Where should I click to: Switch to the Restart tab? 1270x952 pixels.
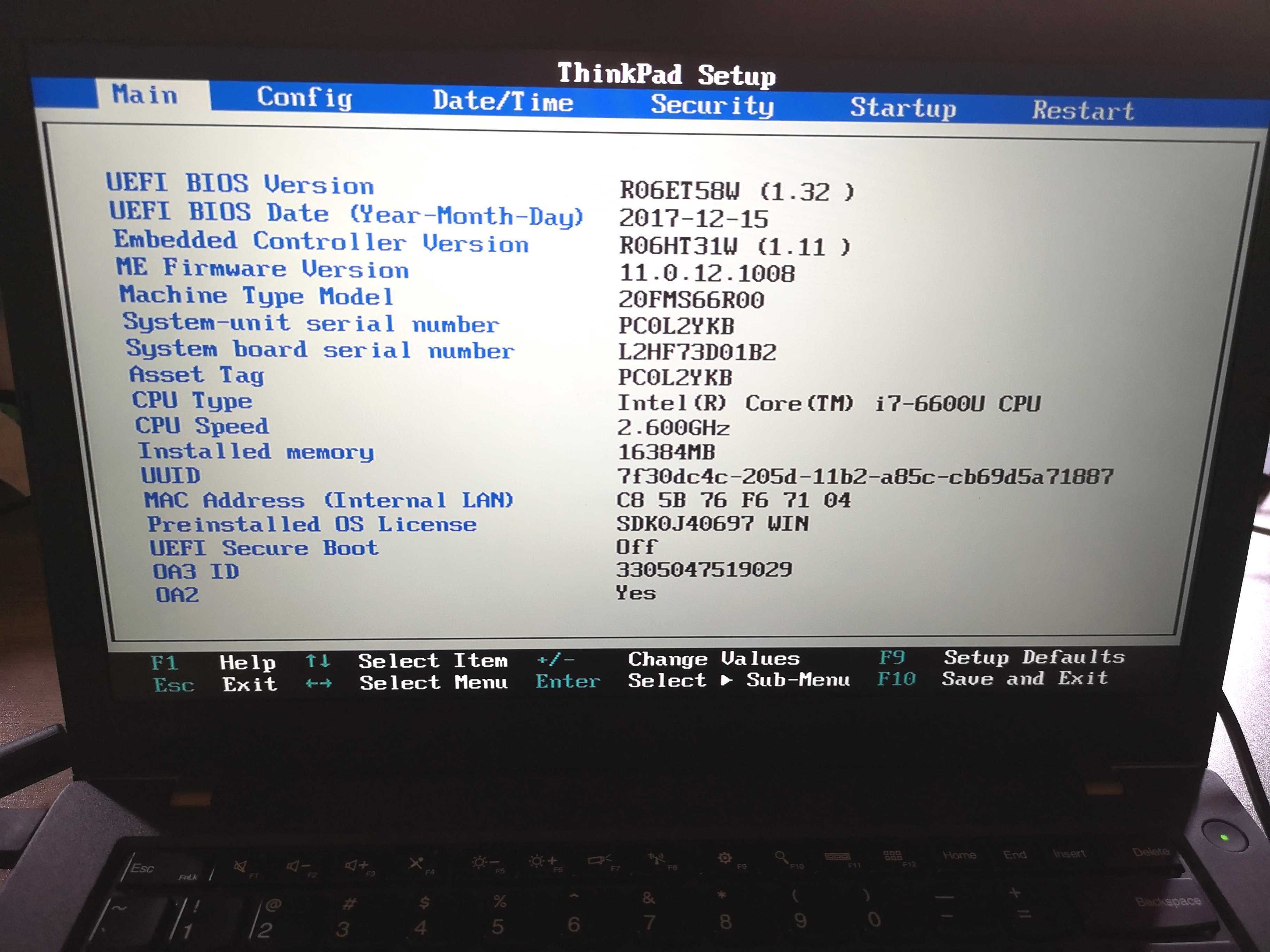(x=1083, y=111)
